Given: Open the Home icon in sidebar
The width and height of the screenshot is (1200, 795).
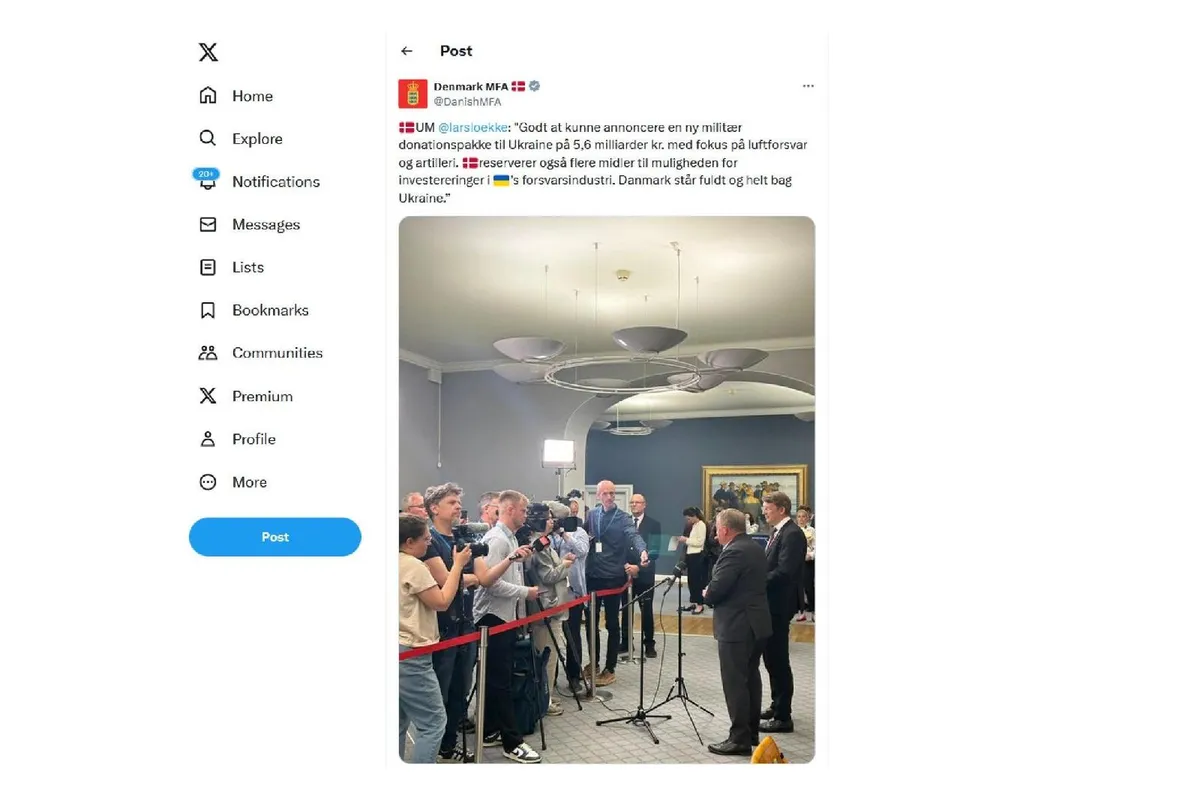Looking at the screenshot, I should [208, 95].
